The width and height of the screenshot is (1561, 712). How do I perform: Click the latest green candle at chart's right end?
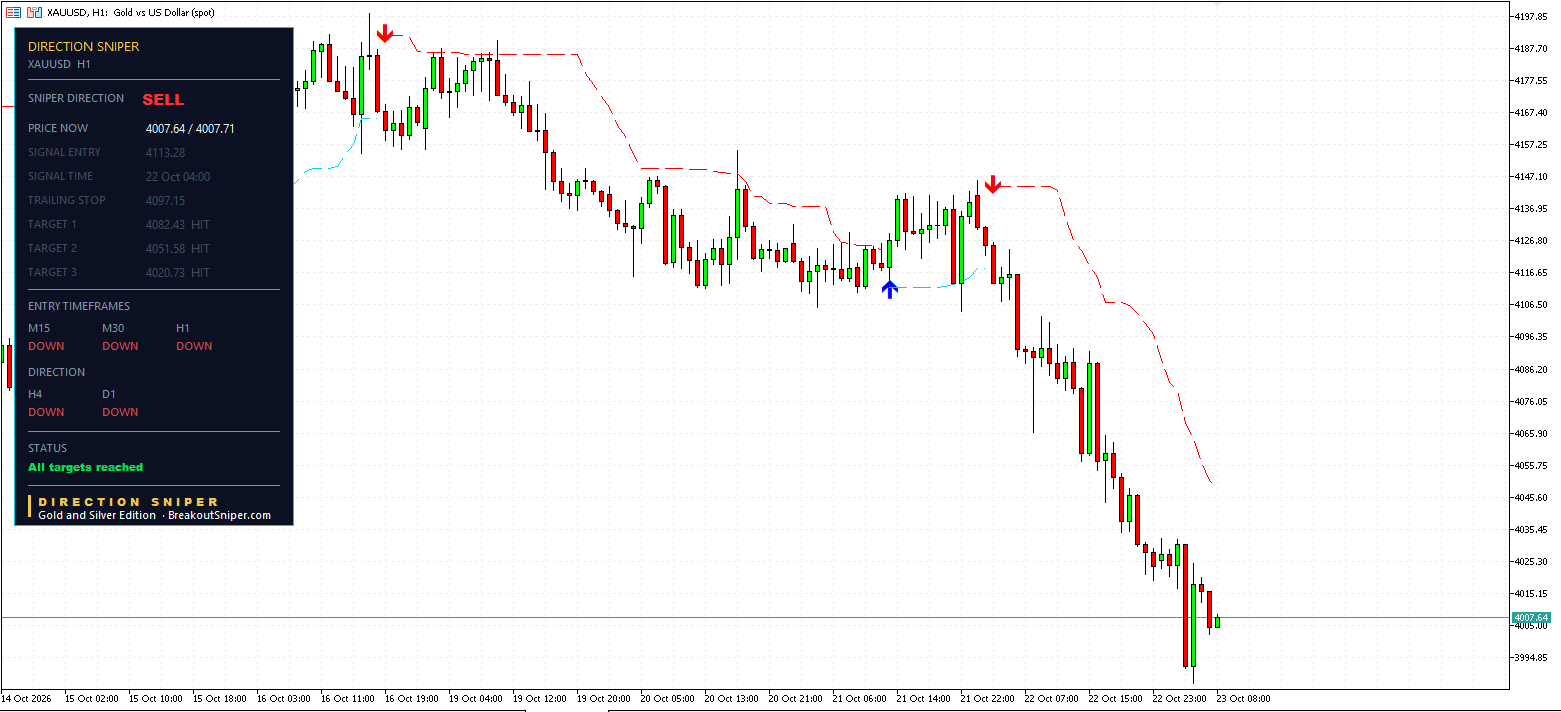(x=1217, y=622)
